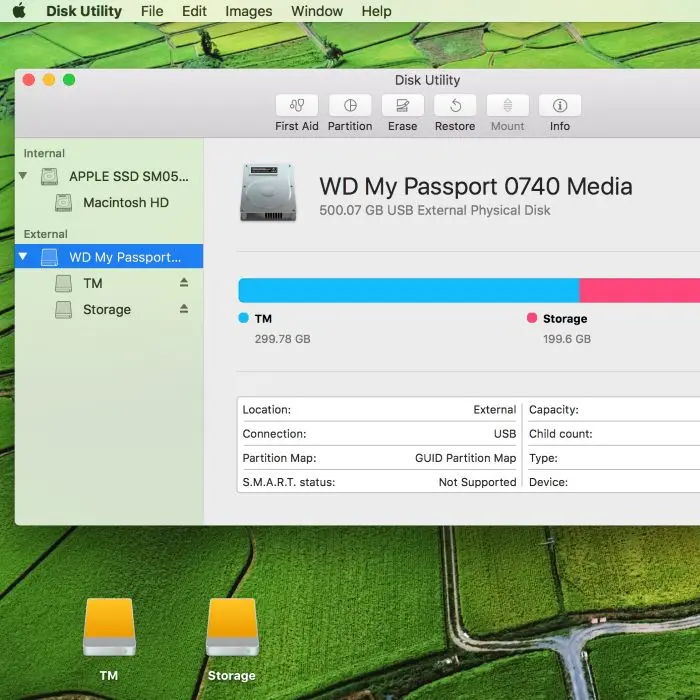The height and width of the screenshot is (700, 700).
Task: Click the Connection USB row
Action: click(x=379, y=433)
